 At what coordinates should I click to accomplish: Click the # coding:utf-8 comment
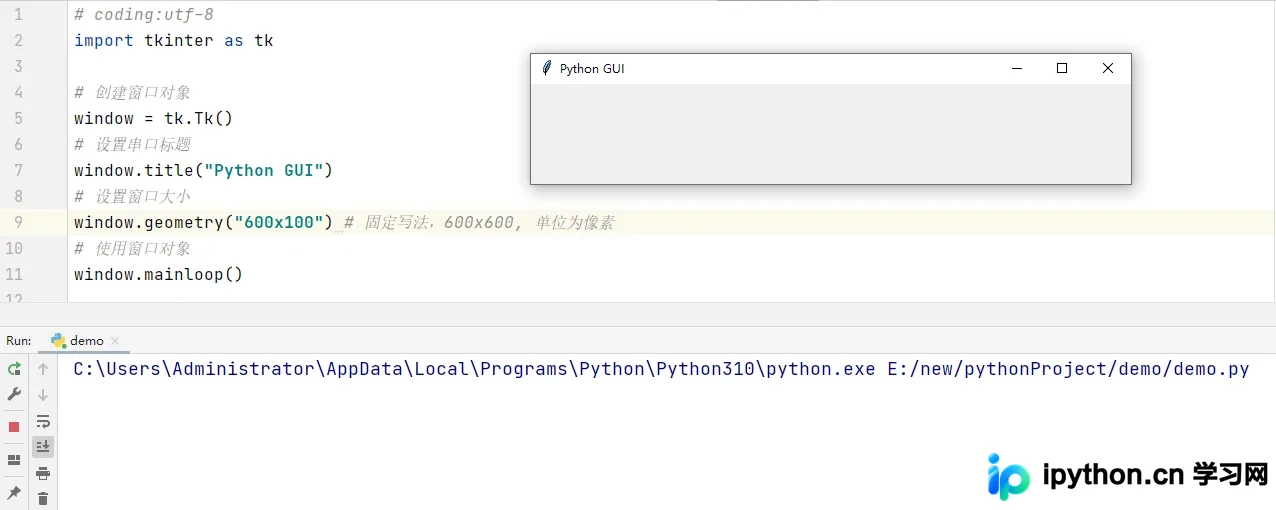click(143, 15)
